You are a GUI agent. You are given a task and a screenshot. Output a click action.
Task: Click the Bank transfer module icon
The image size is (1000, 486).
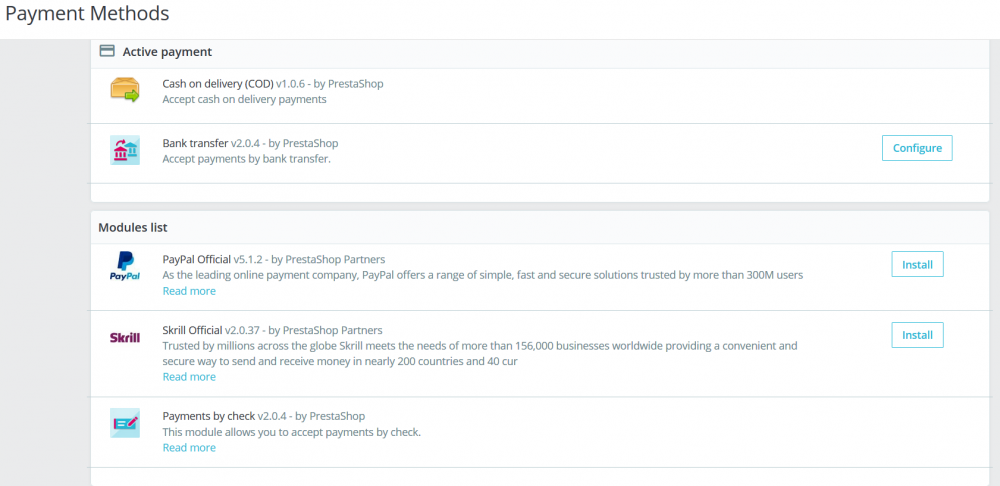(125, 150)
